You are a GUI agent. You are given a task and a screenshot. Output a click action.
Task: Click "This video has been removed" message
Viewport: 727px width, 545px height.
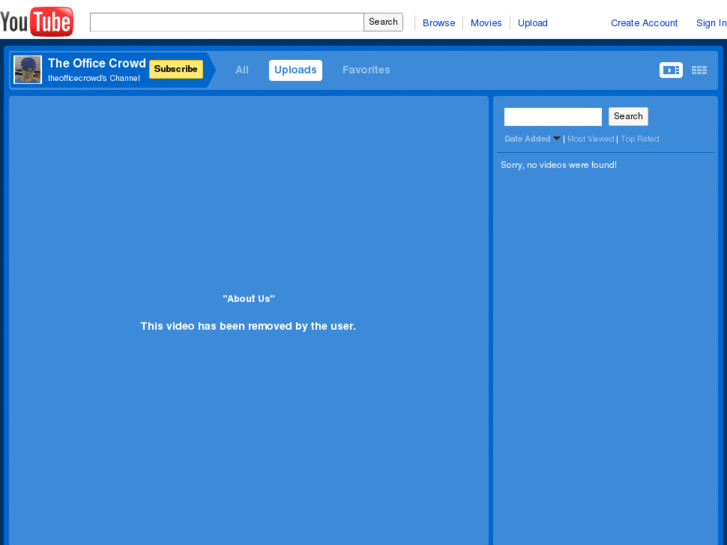248,326
